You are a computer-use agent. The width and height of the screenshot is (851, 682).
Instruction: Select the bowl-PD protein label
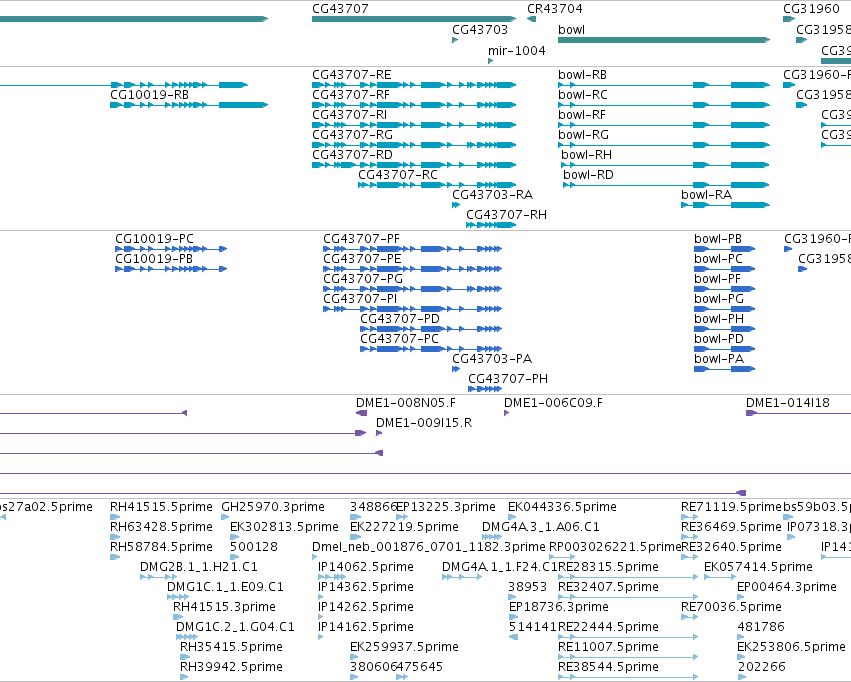719,339
